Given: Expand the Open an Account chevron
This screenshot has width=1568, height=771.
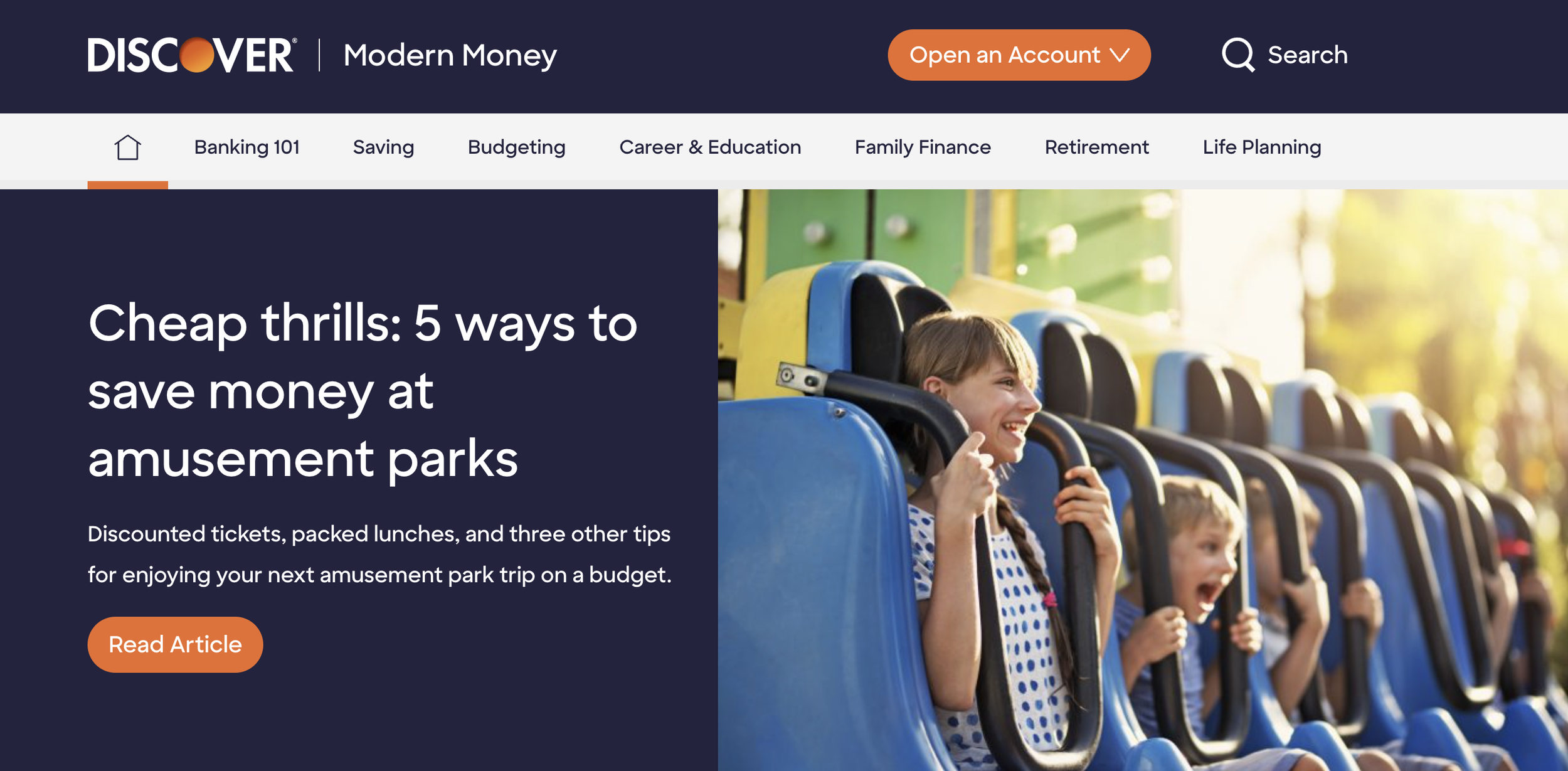Looking at the screenshot, I should (1120, 55).
